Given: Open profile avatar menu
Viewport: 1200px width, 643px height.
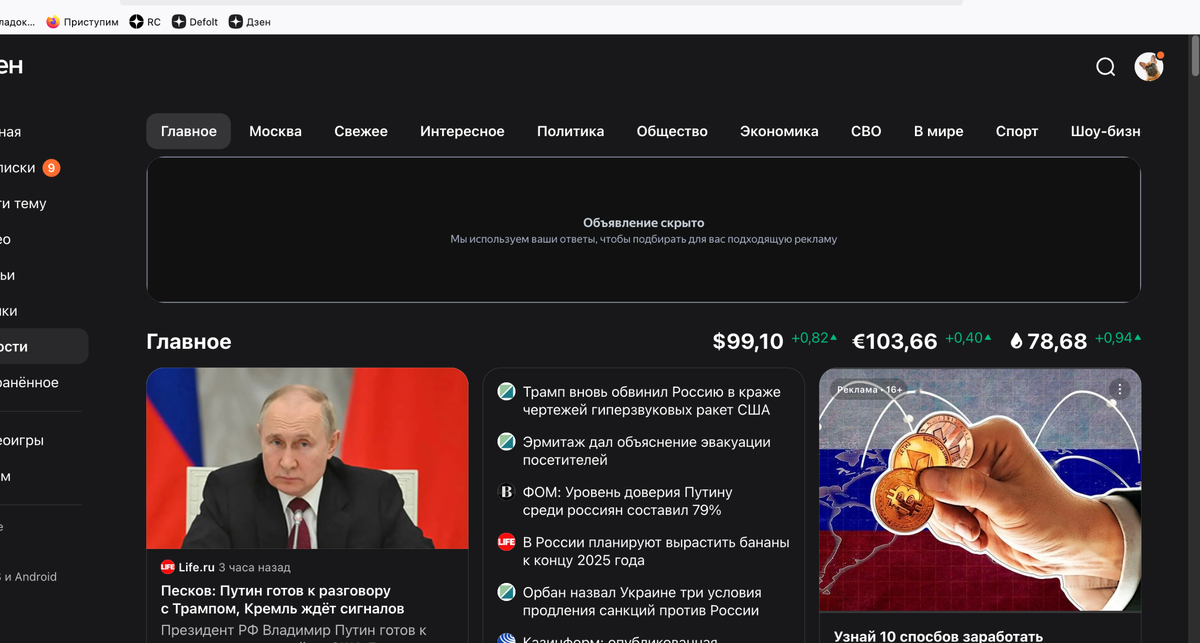Looking at the screenshot, I should click(x=1148, y=66).
